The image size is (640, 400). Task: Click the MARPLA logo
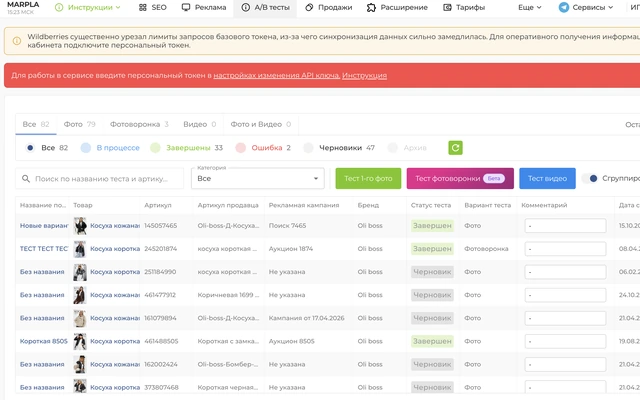pyautogui.click(x=23, y=5)
